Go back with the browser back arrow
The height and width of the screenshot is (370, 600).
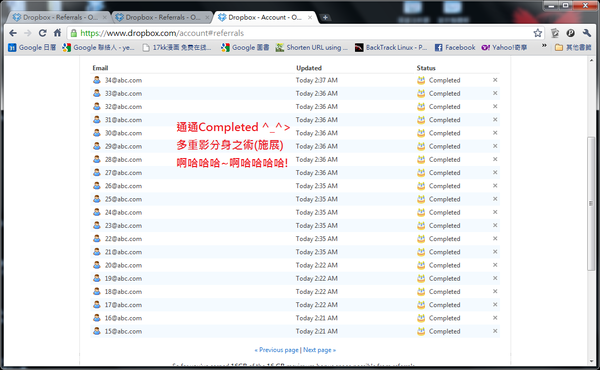tap(13, 33)
